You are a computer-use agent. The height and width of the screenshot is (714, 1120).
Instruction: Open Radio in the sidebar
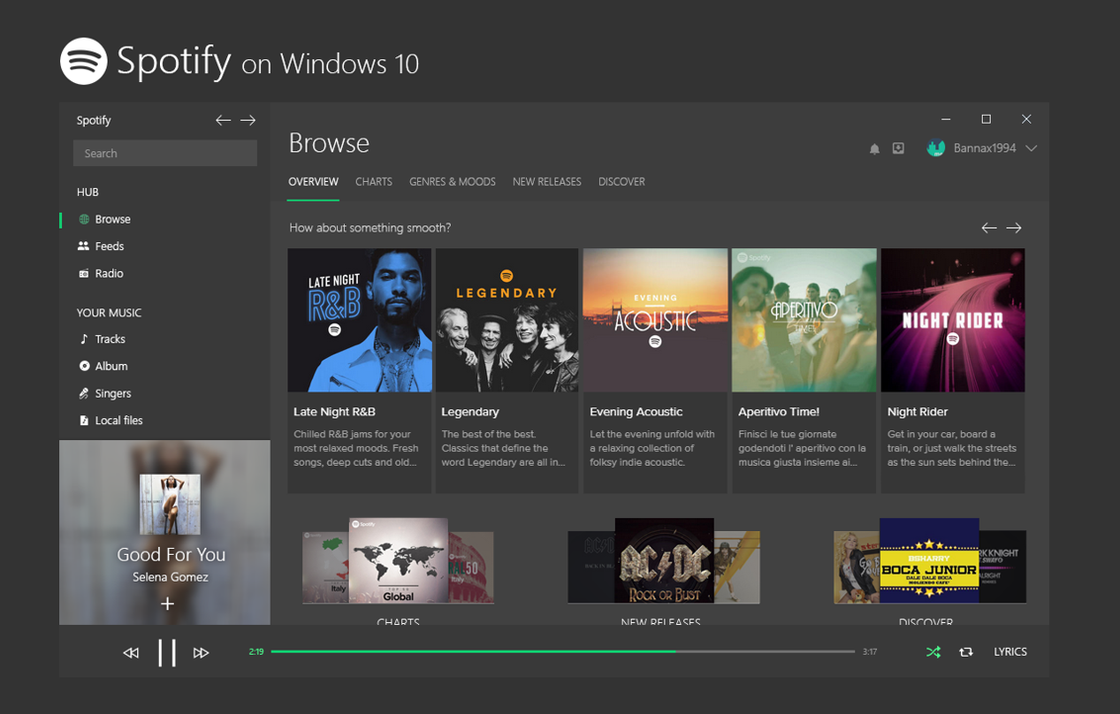[x=109, y=274]
